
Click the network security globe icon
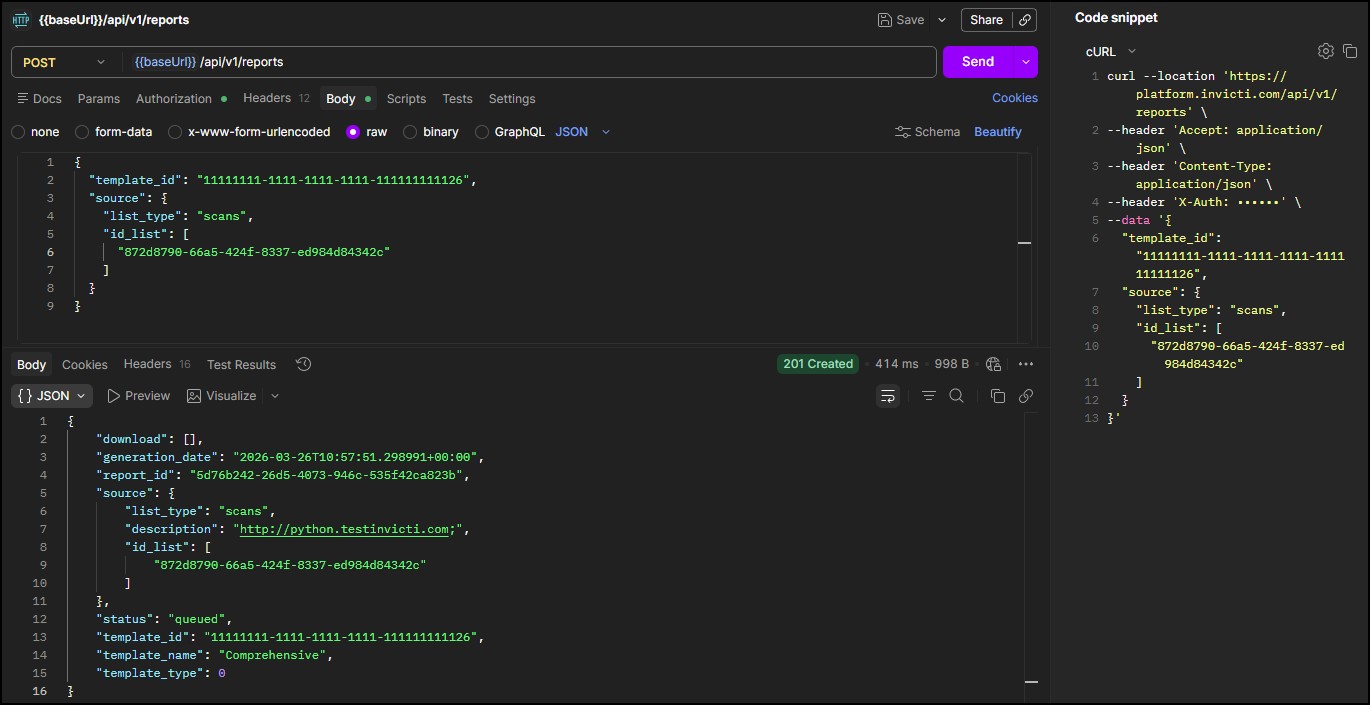tap(993, 364)
